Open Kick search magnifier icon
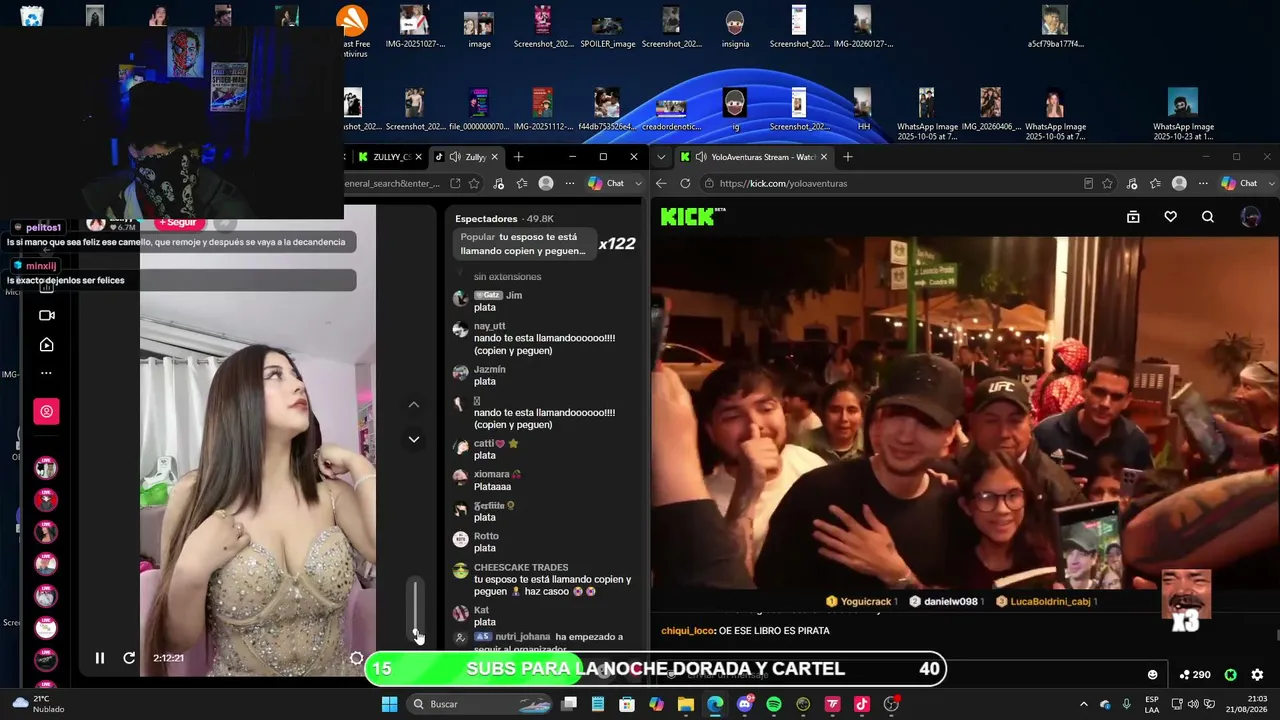1280x720 pixels. 1208,217
